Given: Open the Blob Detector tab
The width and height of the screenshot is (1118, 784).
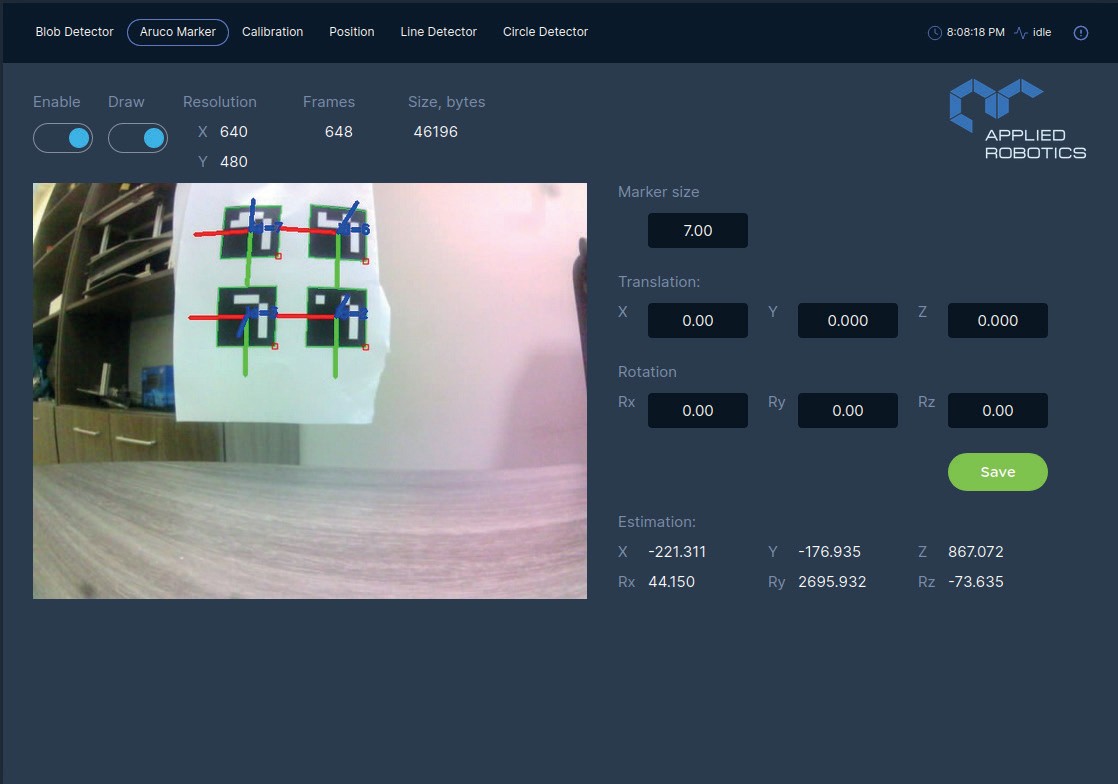Looking at the screenshot, I should [75, 32].
